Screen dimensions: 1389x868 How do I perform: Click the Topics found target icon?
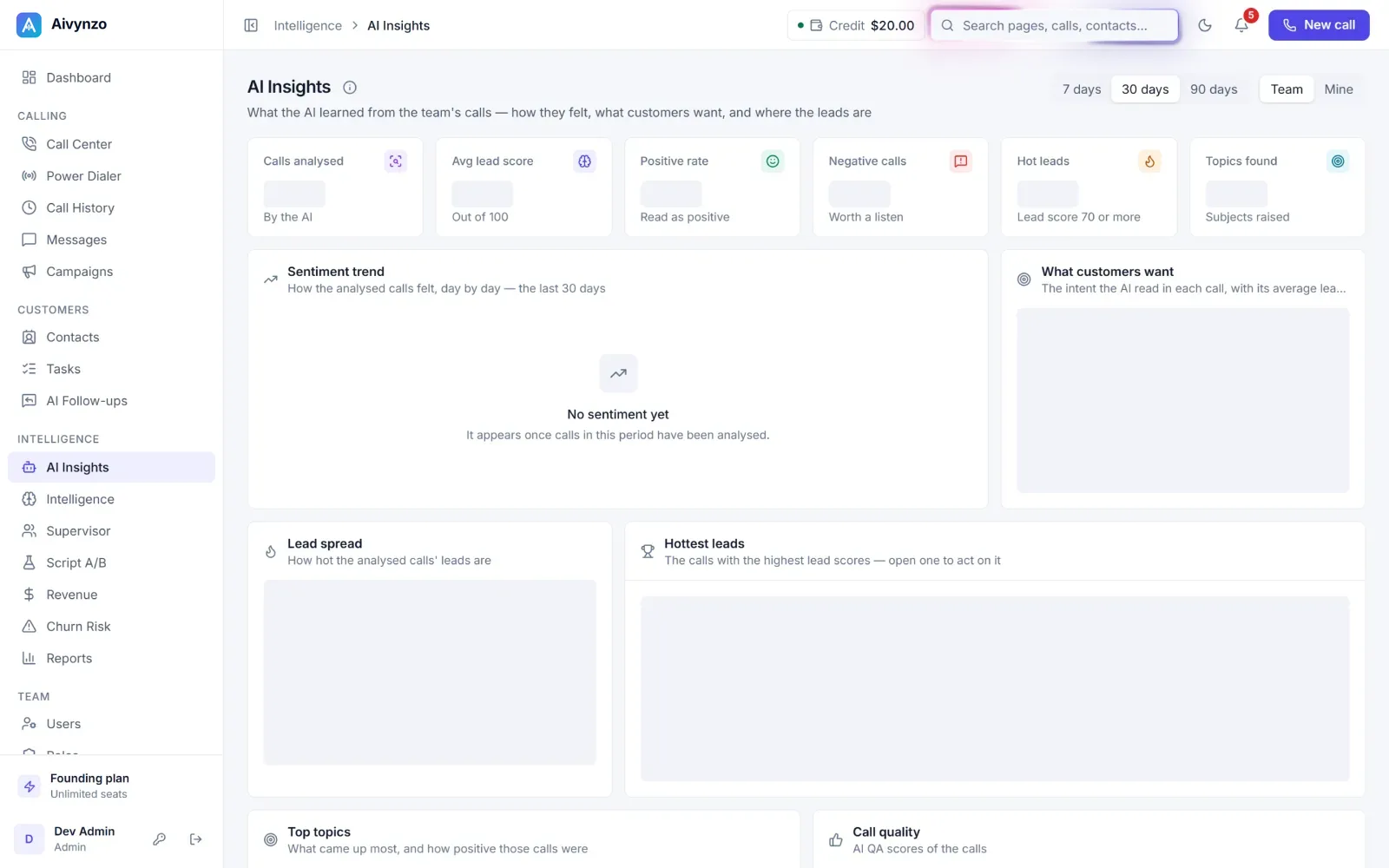coord(1338,161)
